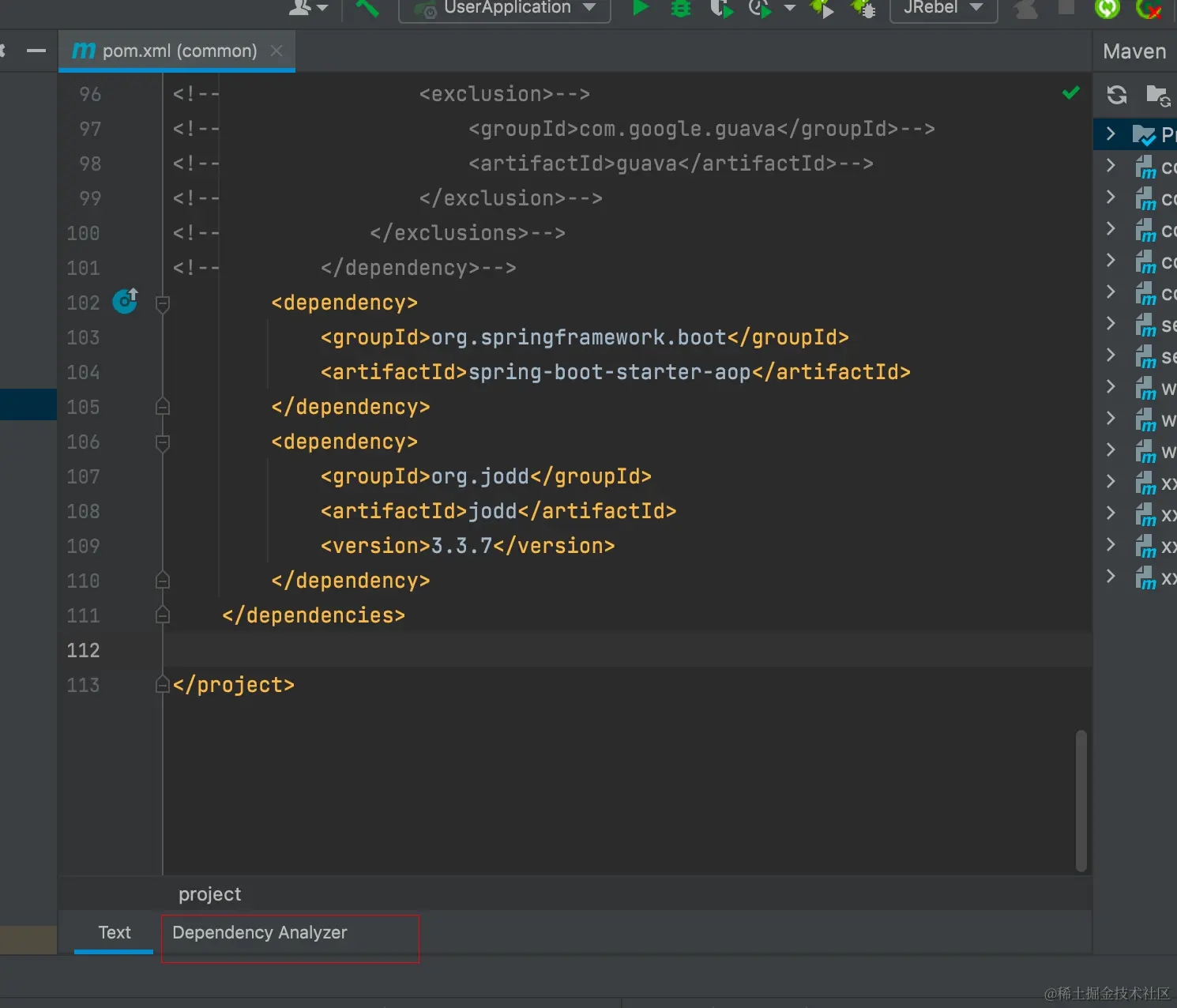Toggle fold marker beside closing project tag

tap(163, 684)
